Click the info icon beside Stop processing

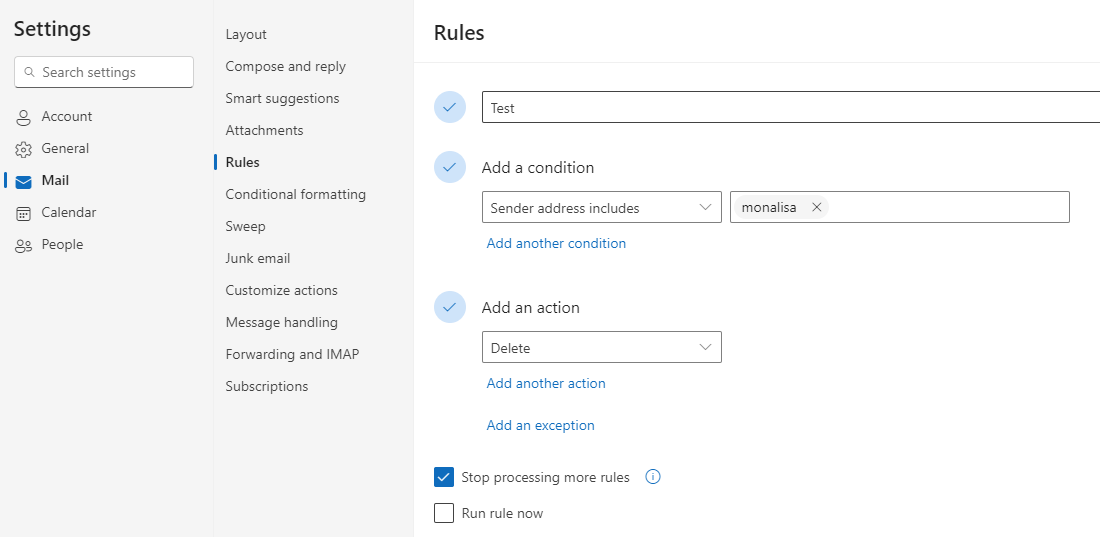(x=653, y=477)
